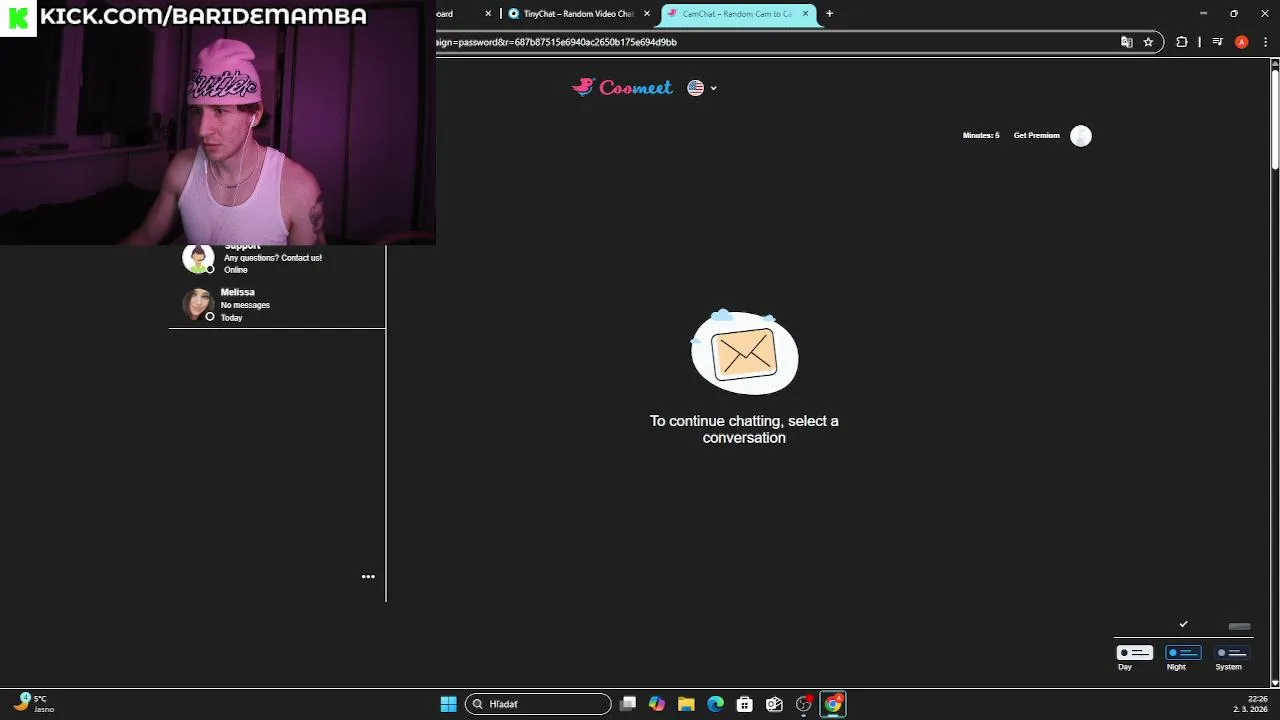Viewport: 1280px width, 720px height.
Task: Open OBS Studio from the taskbar
Action: click(x=804, y=704)
